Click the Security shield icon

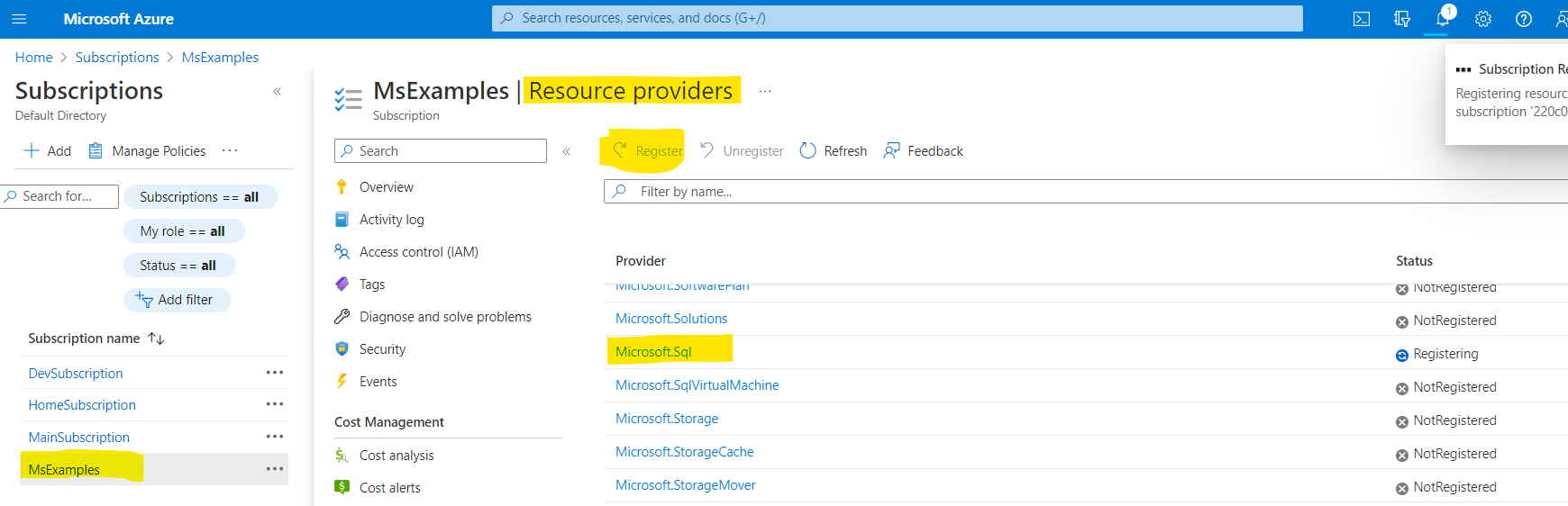coord(342,349)
